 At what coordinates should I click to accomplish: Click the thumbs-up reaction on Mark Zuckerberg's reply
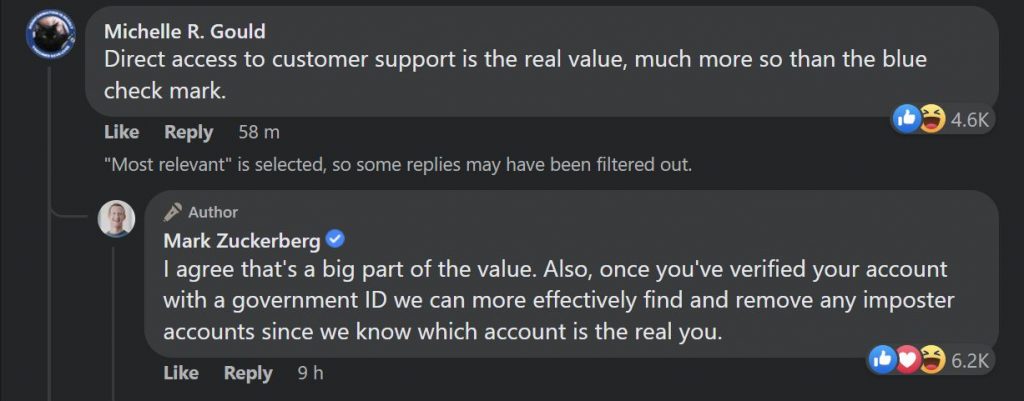click(x=883, y=359)
